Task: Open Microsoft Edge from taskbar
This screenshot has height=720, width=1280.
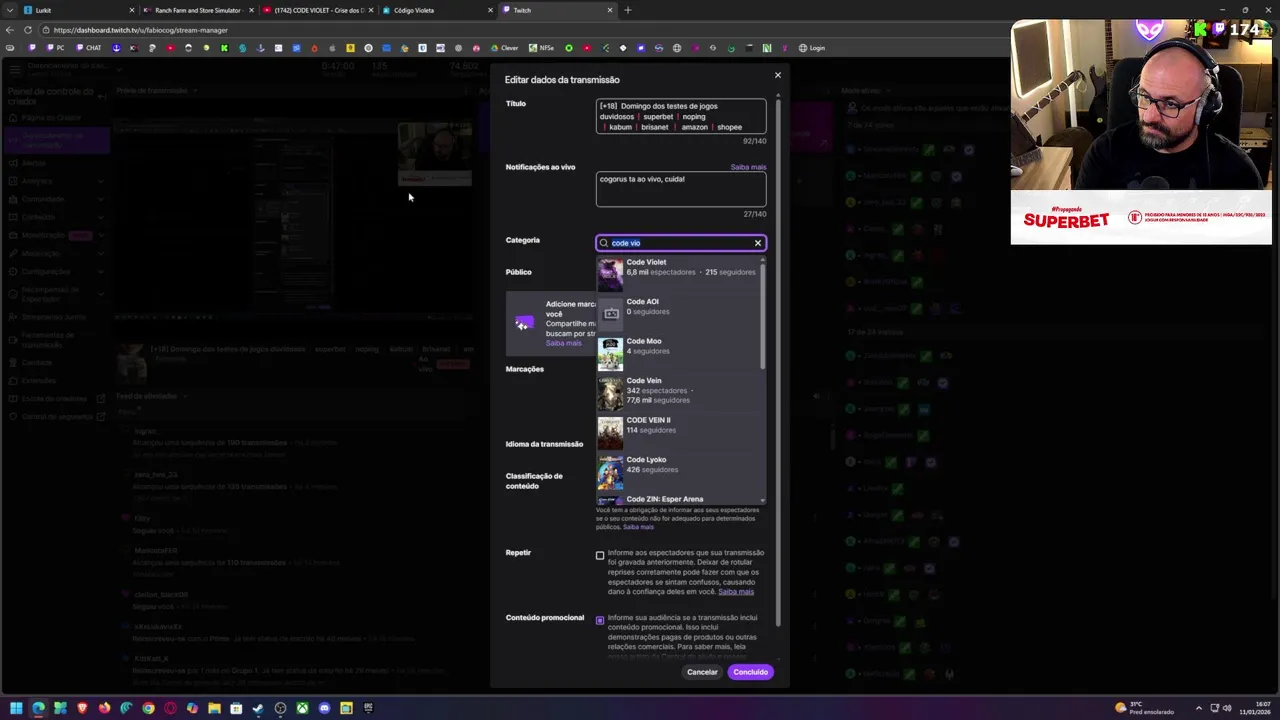Action: [38, 709]
